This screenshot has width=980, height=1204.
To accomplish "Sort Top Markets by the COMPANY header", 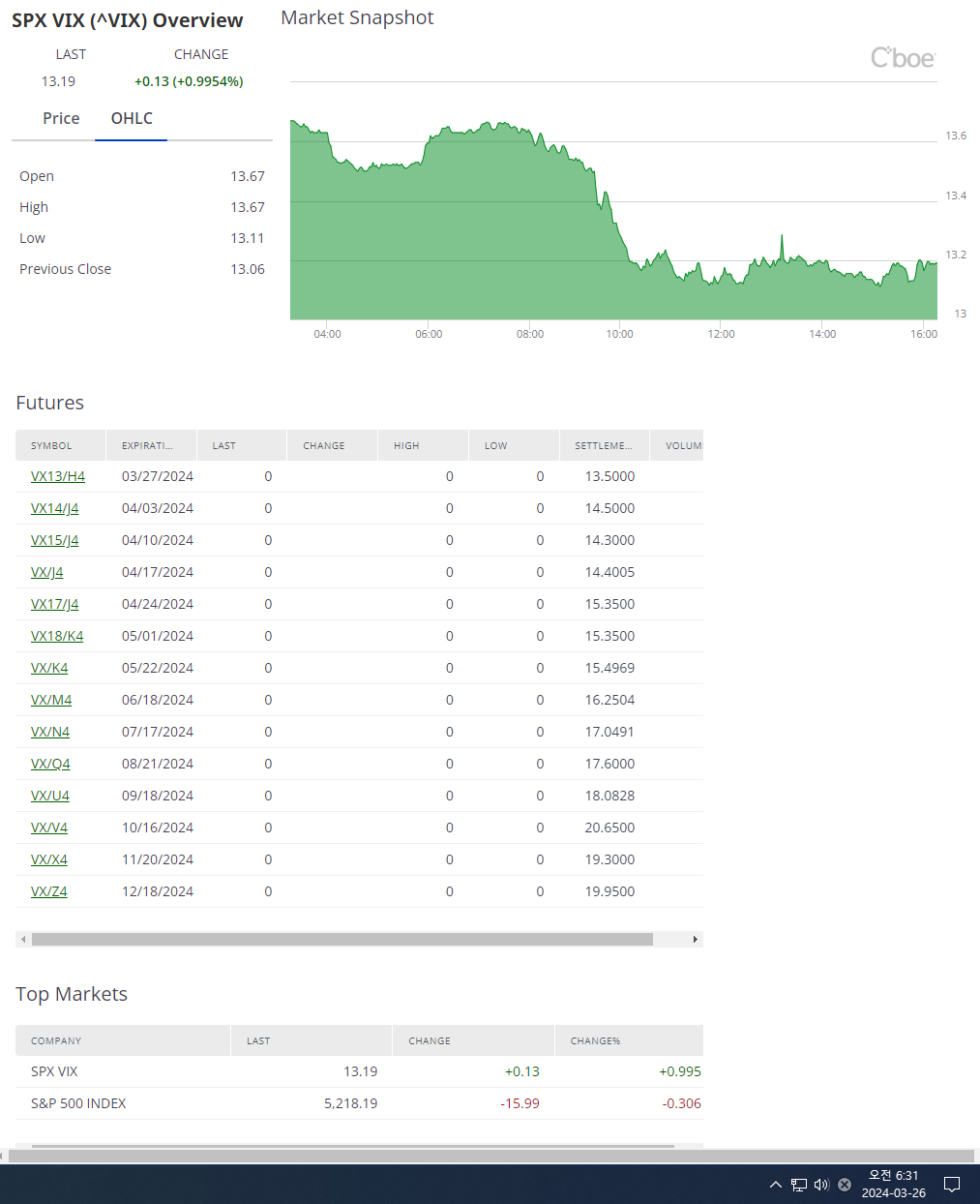I will (123, 1040).
